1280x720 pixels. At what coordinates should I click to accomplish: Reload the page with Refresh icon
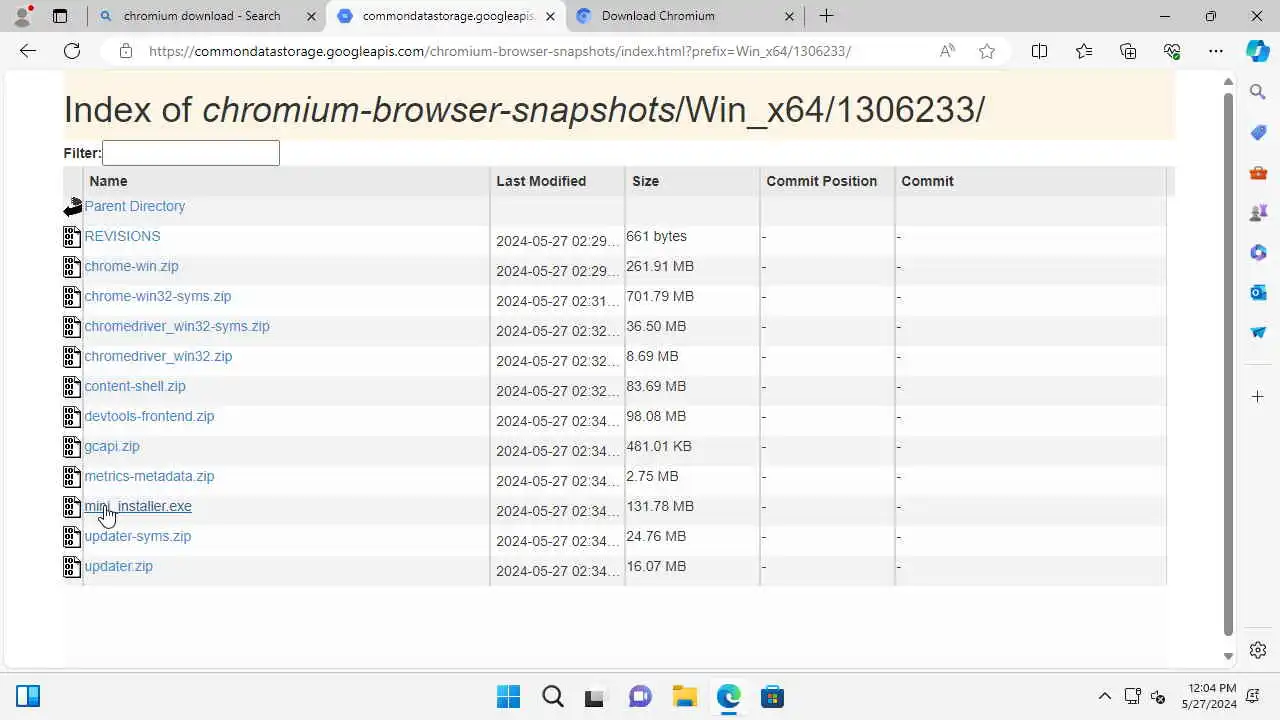click(72, 51)
